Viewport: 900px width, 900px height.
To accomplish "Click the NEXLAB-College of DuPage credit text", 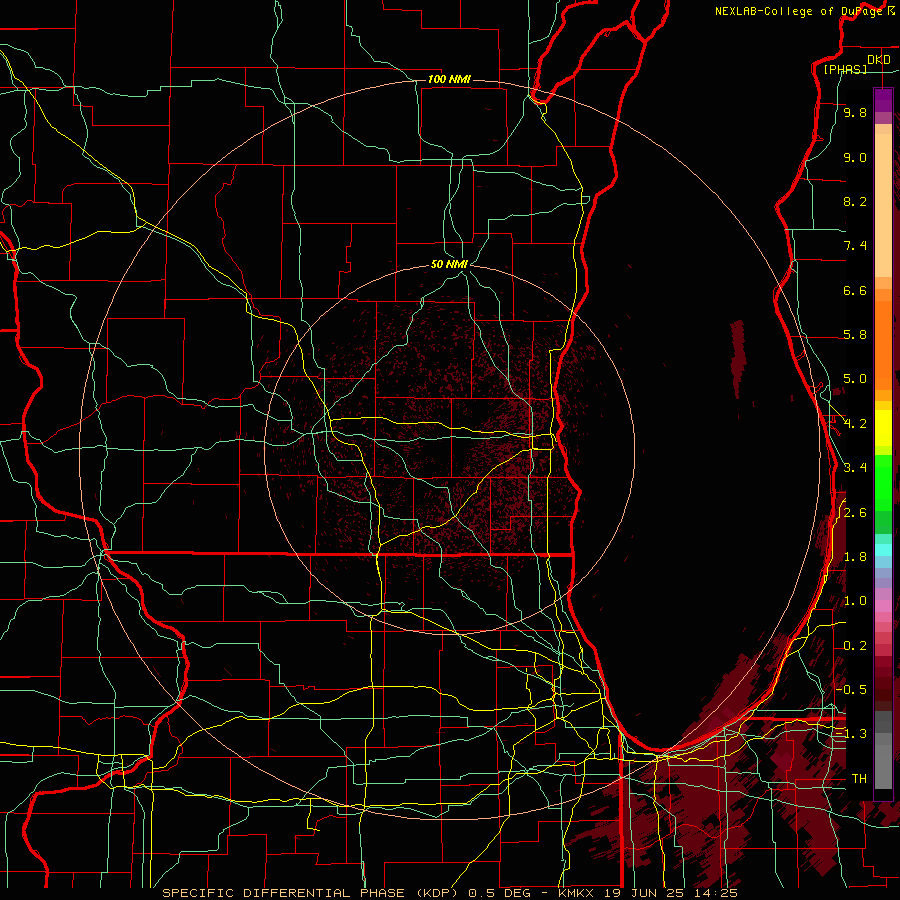I will (799, 11).
